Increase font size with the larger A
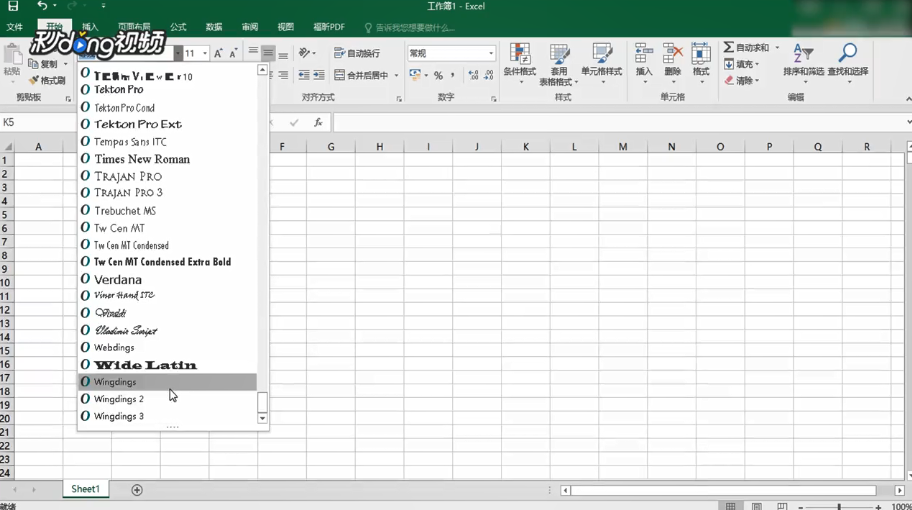Screen dimensions: 912x510 click(x=218, y=53)
